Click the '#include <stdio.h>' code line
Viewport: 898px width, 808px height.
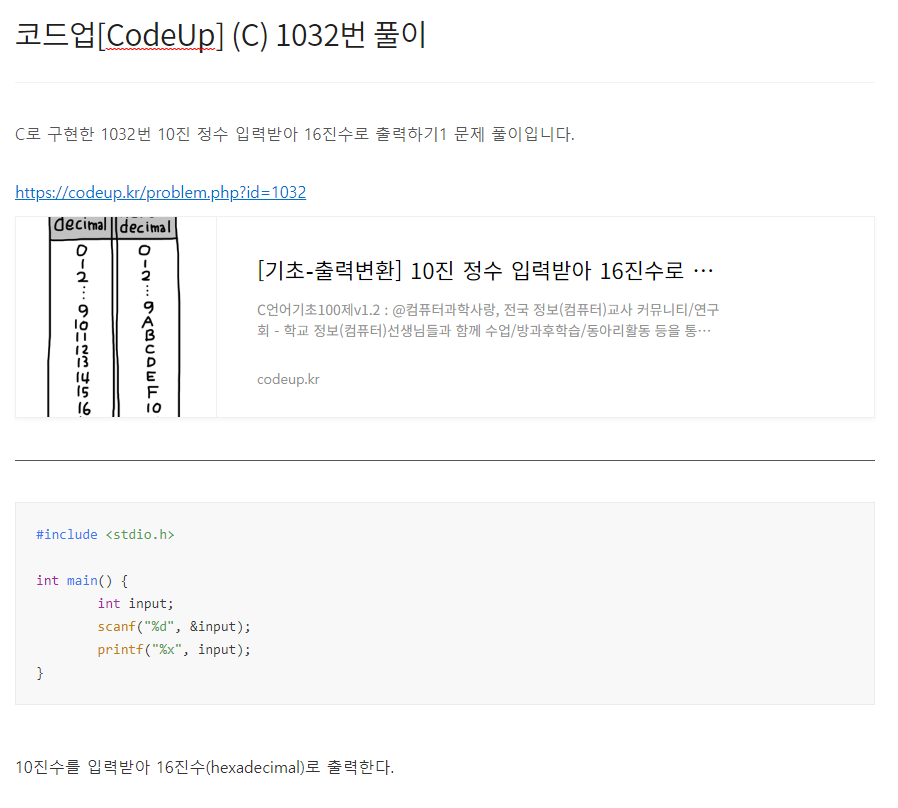click(105, 534)
